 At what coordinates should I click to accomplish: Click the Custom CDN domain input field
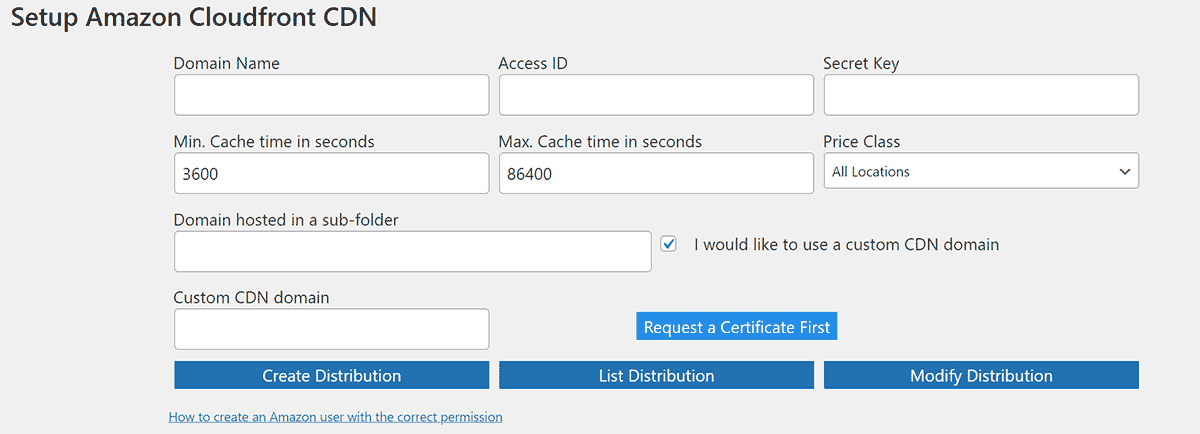tap(331, 329)
